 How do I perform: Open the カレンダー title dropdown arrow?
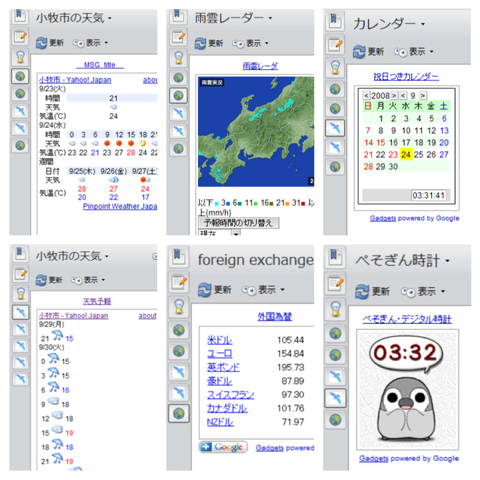[423, 24]
